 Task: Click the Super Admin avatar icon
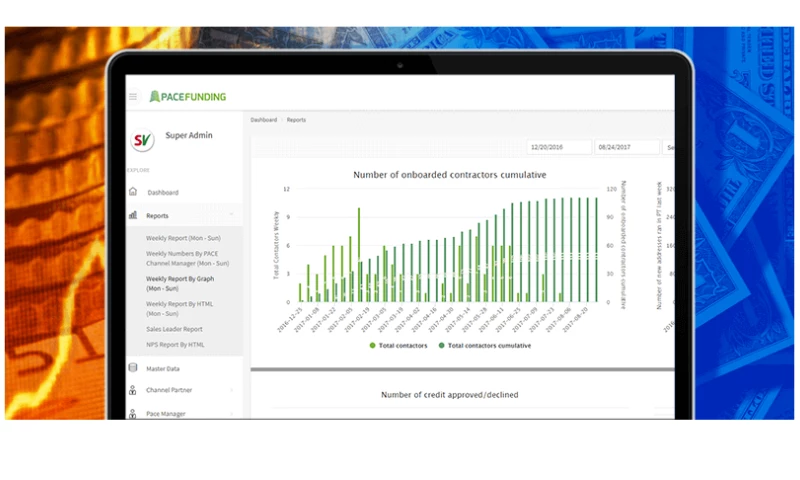[143, 140]
